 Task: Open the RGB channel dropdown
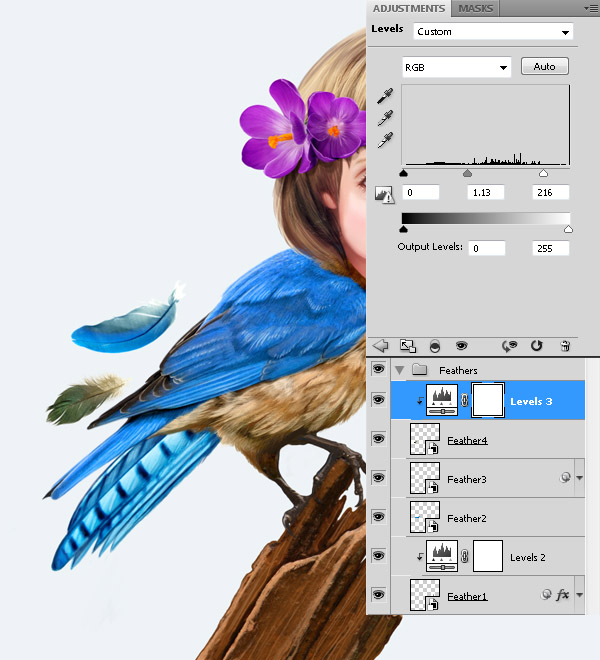coord(457,67)
